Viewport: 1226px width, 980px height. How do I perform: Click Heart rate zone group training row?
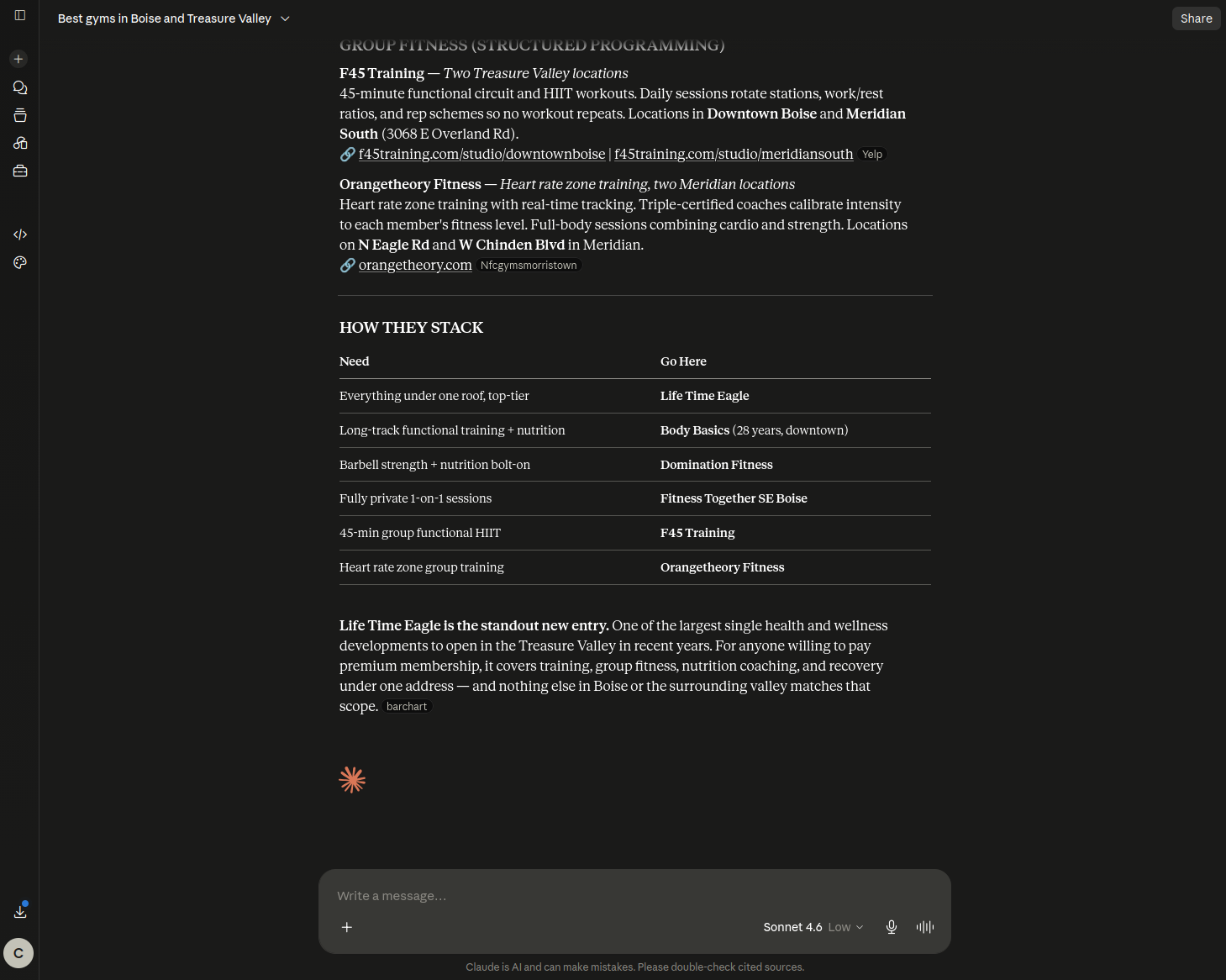635,567
